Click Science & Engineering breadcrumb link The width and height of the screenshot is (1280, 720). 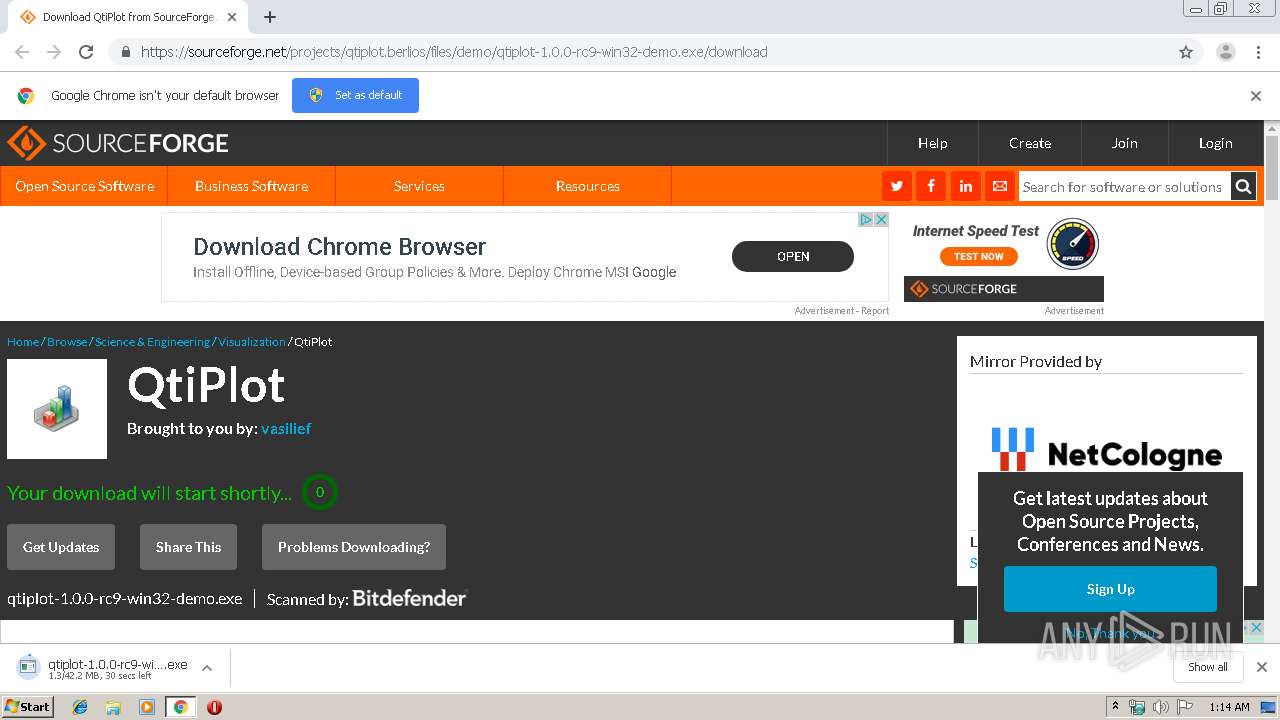[x=152, y=342]
